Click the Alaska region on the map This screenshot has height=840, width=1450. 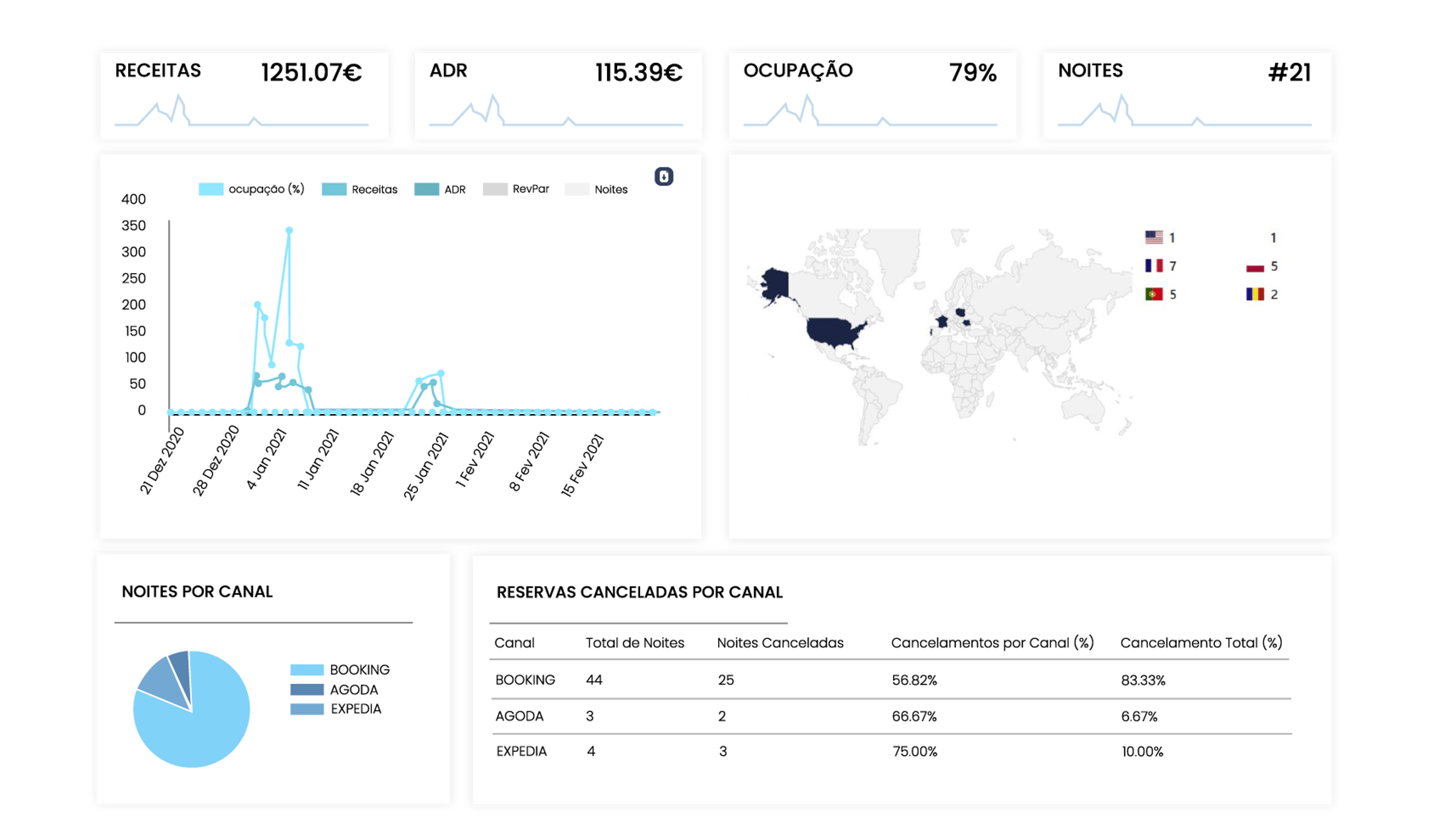coord(775,283)
